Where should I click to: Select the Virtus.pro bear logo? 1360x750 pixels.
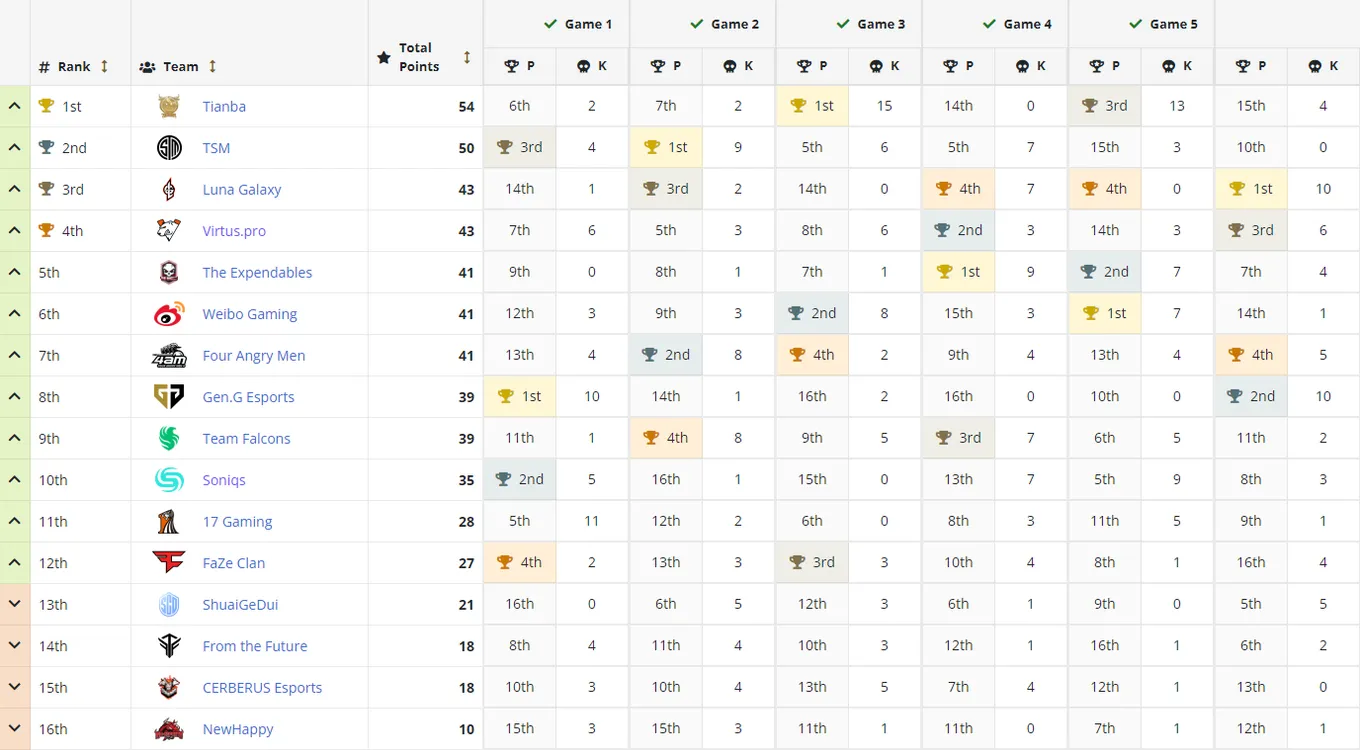[169, 231]
